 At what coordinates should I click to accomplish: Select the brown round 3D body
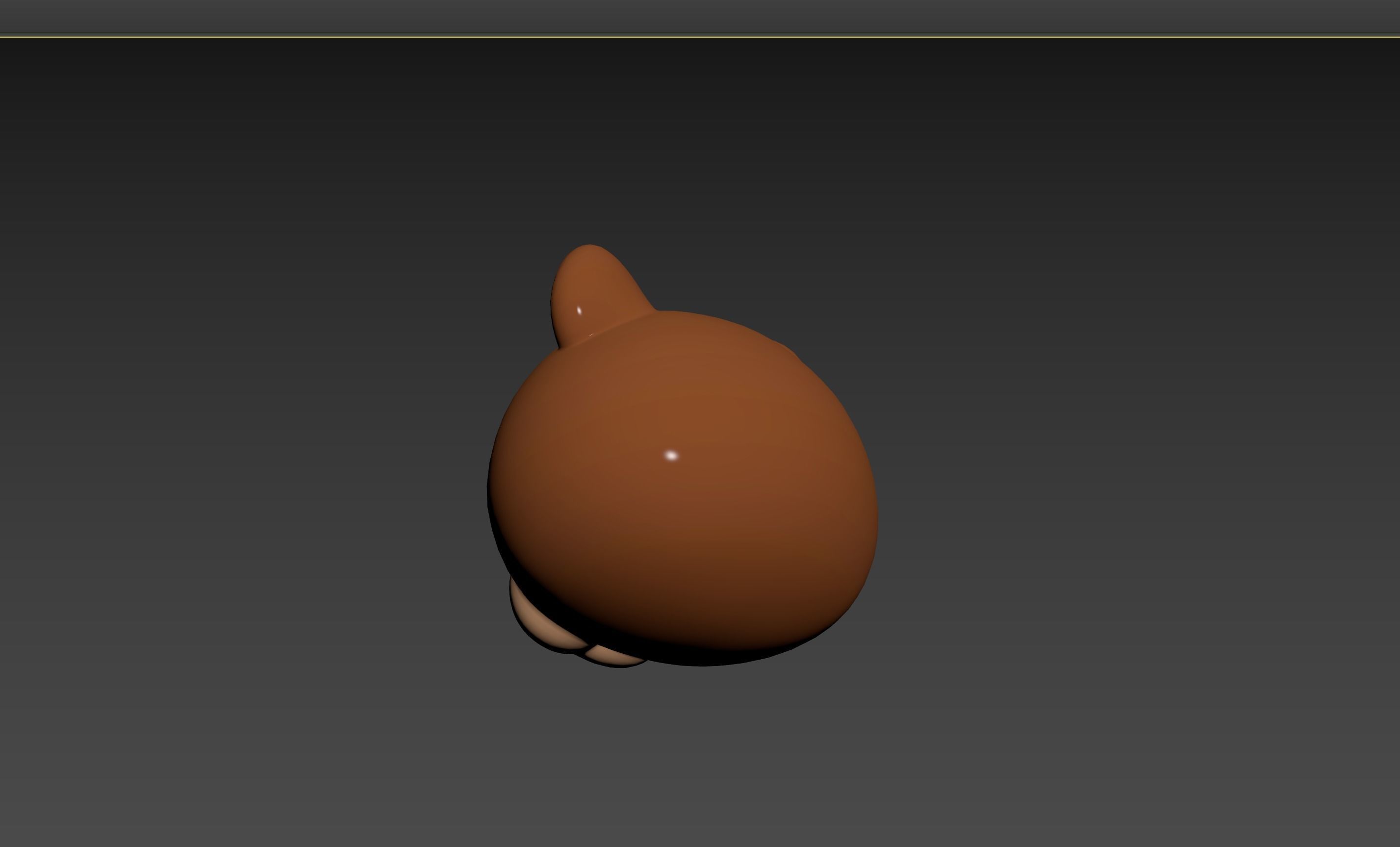click(x=682, y=489)
